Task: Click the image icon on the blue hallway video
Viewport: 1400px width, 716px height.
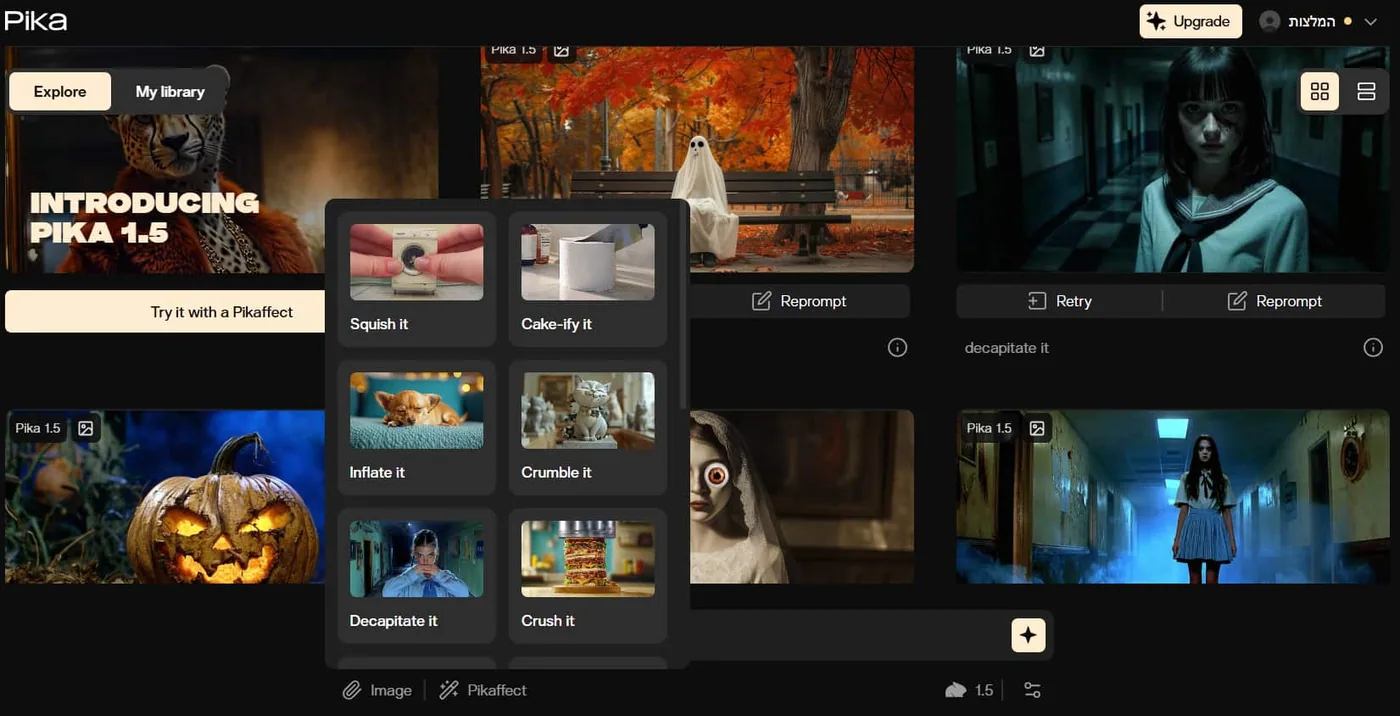Action: click(1037, 428)
